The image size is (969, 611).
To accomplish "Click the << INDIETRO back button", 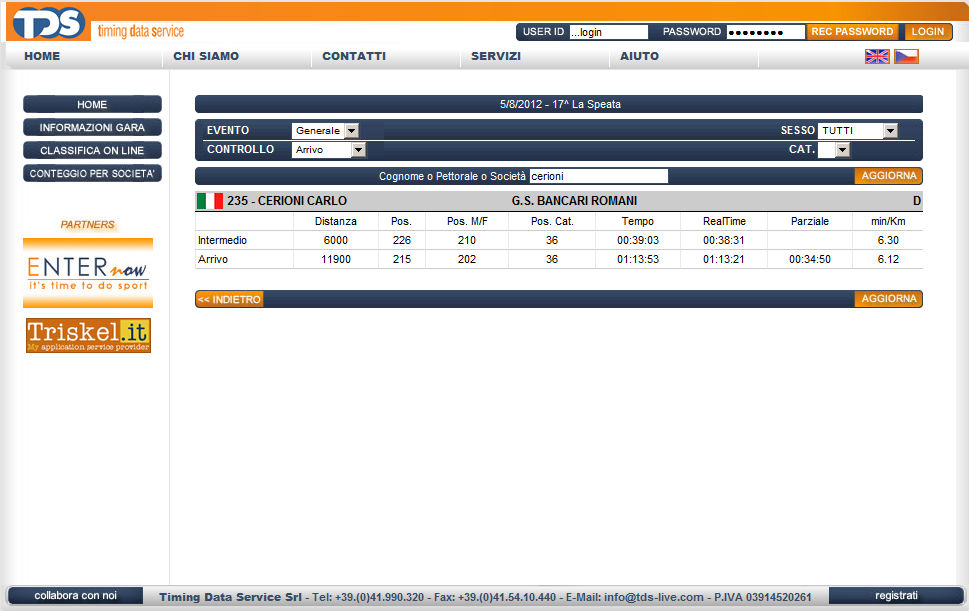I will click(229, 299).
